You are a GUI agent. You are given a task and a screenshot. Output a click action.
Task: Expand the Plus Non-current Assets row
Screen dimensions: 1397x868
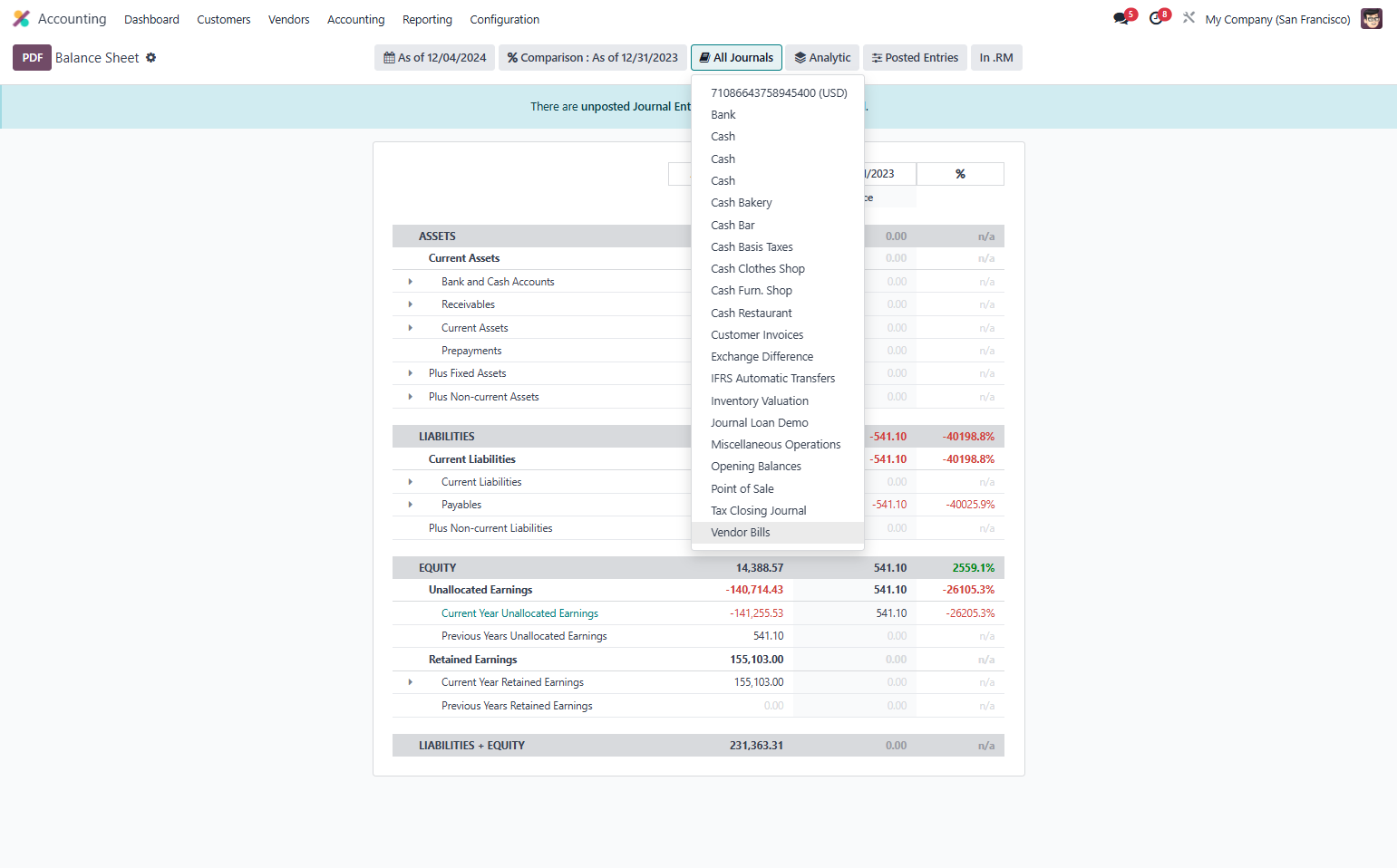[x=410, y=397]
